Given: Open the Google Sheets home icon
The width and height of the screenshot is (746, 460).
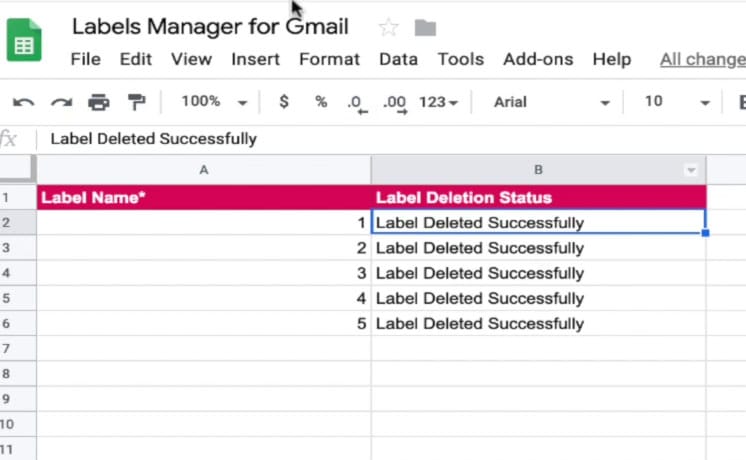Looking at the screenshot, I should (x=24, y=40).
